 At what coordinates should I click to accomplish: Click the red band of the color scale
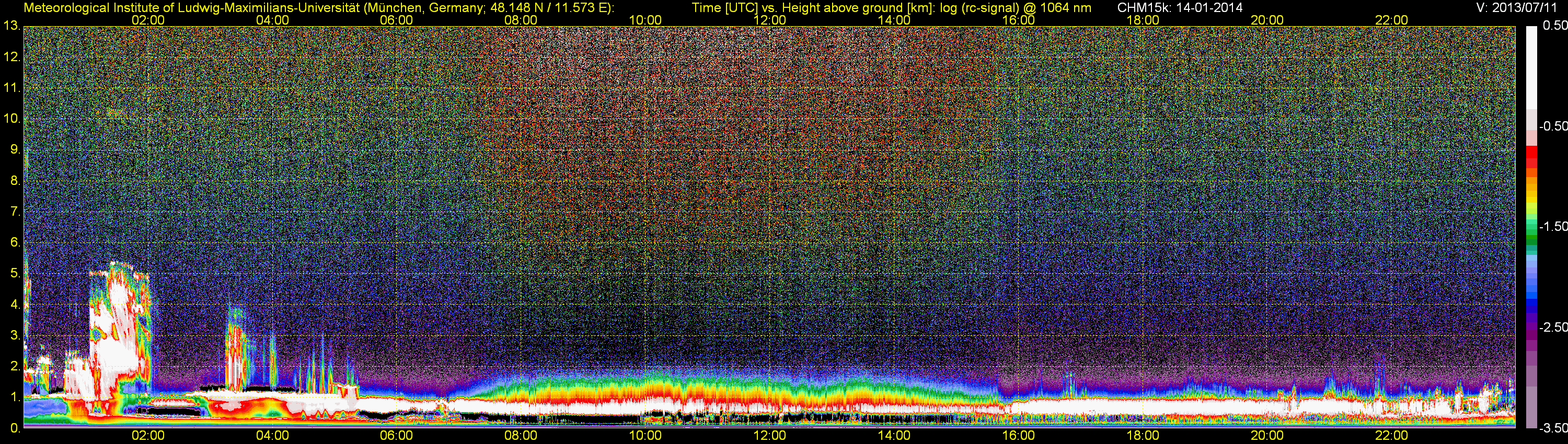(x=1531, y=156)
